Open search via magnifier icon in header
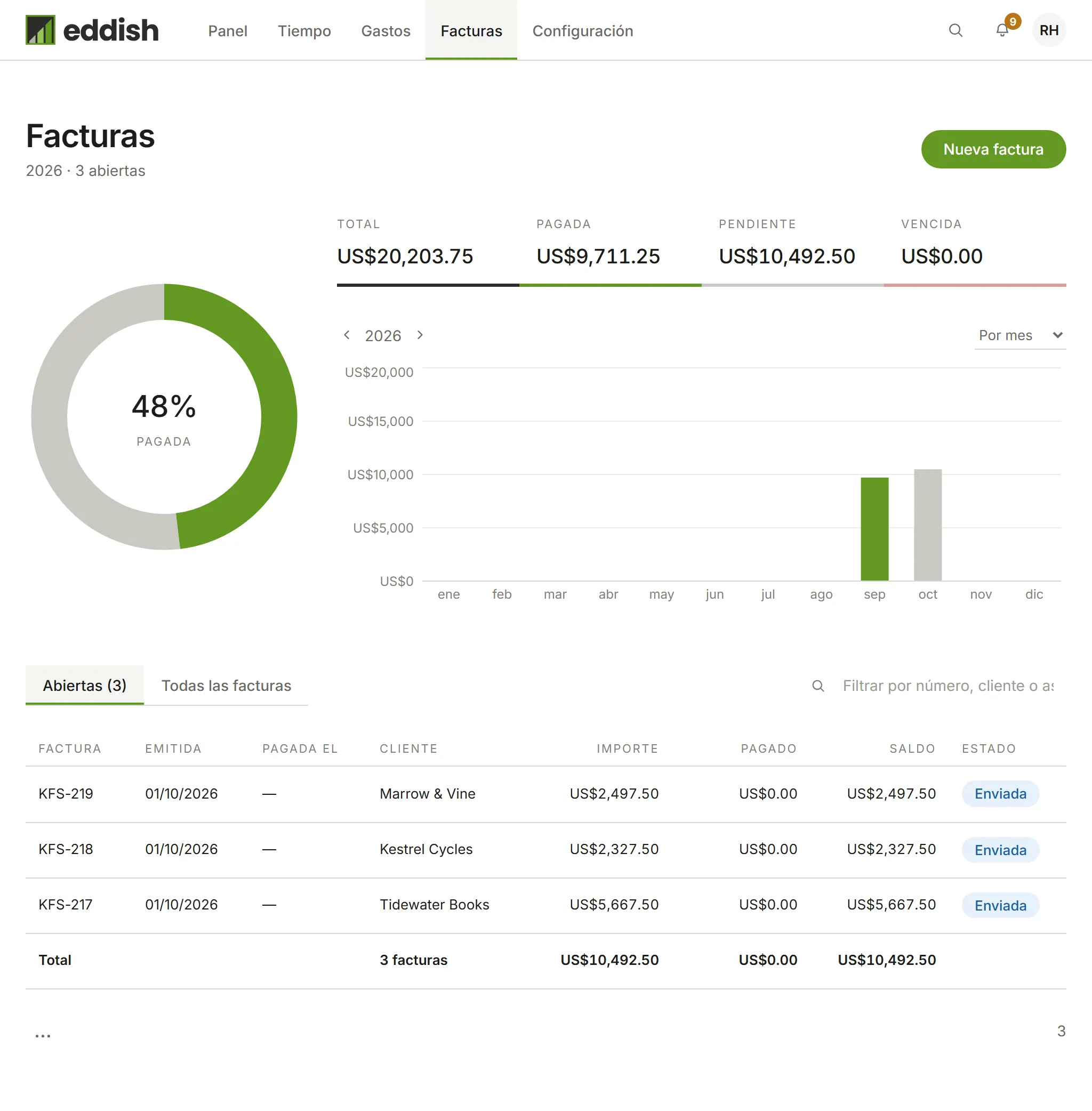Viewport: 1092px width, 1111px height. pos(955,30)
